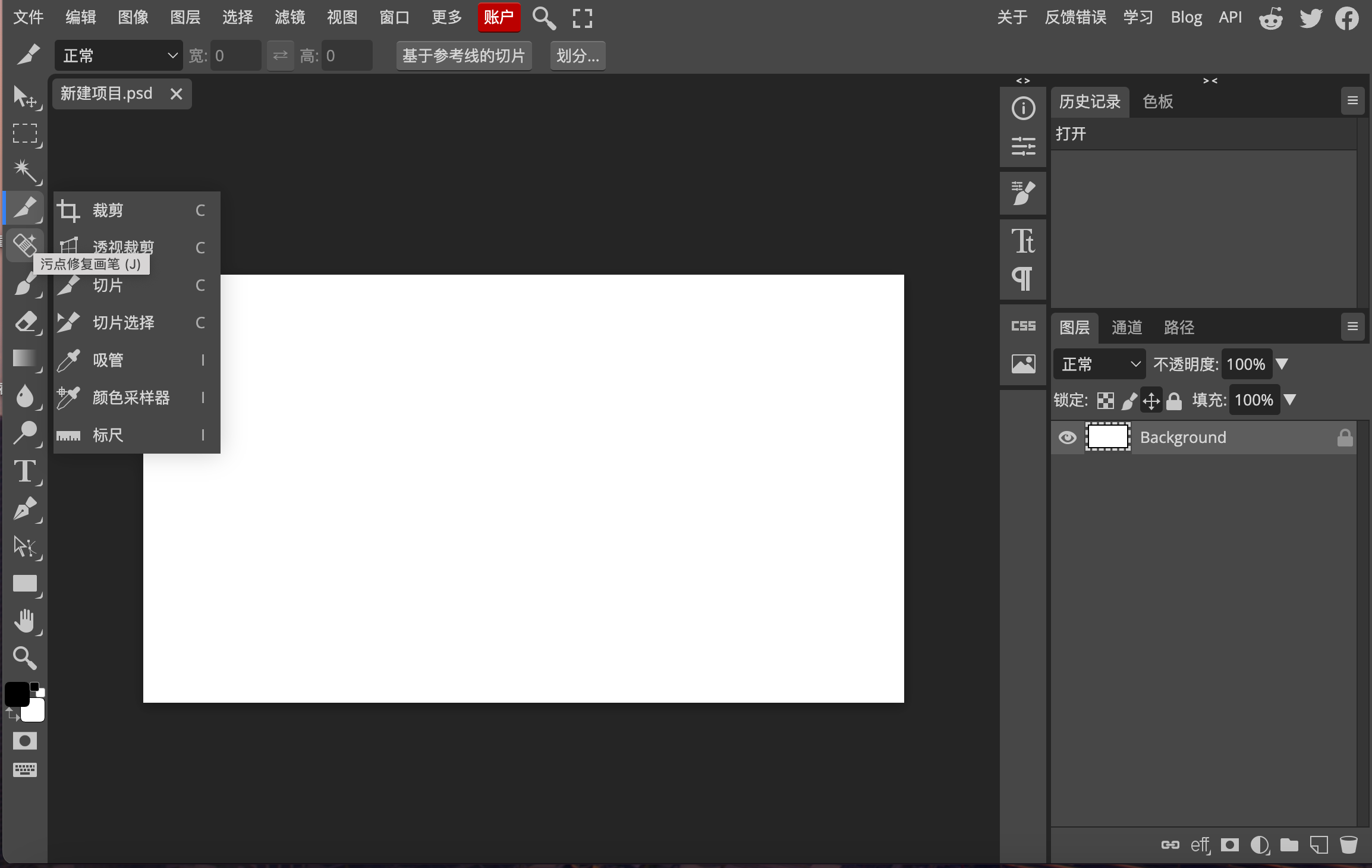1372x868 pixels.
Task: Select the Zoom tool in toolbar
Action: pos(25,658)
